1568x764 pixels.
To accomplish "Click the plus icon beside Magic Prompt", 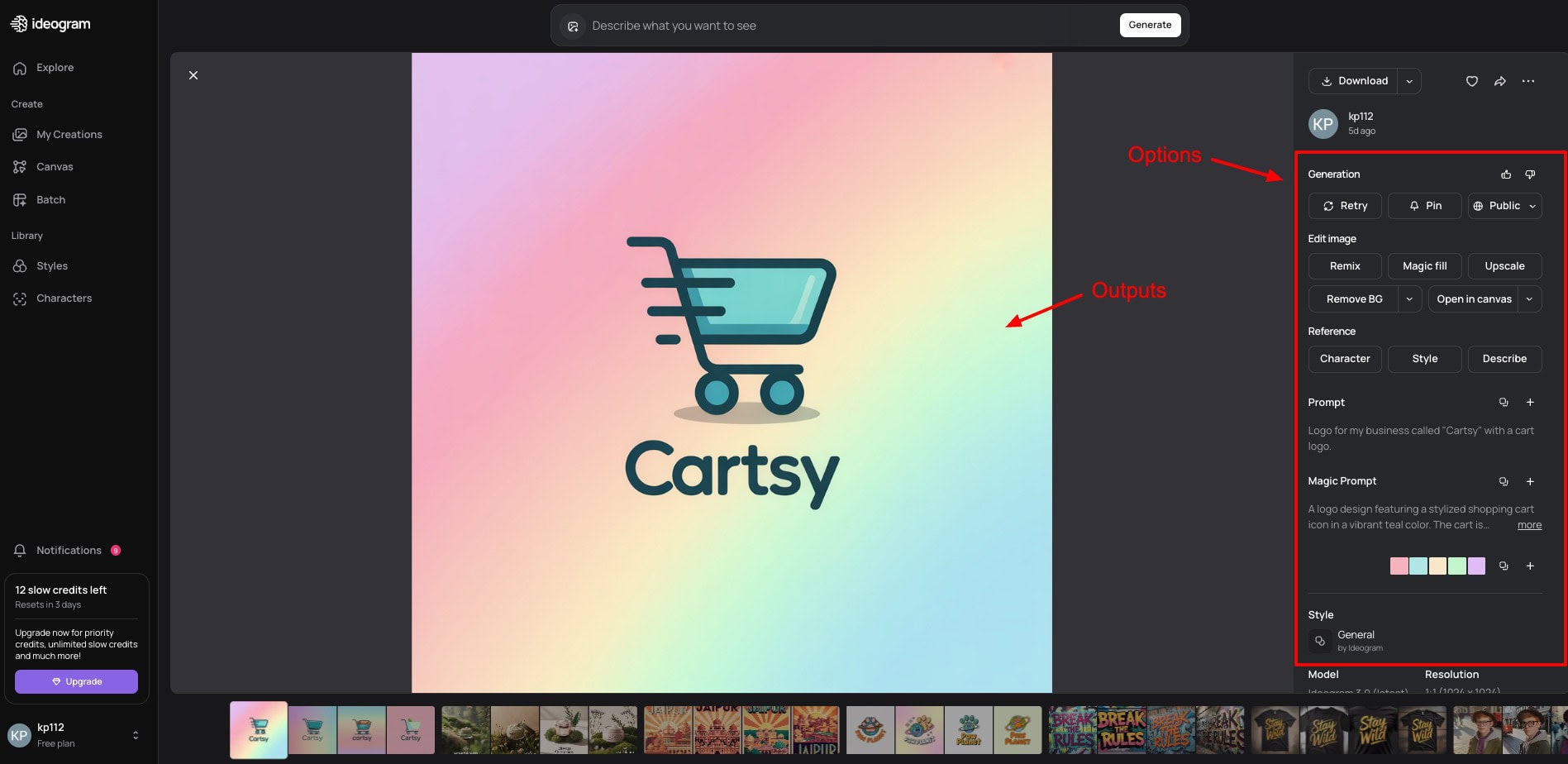I will coord(1529,481).
